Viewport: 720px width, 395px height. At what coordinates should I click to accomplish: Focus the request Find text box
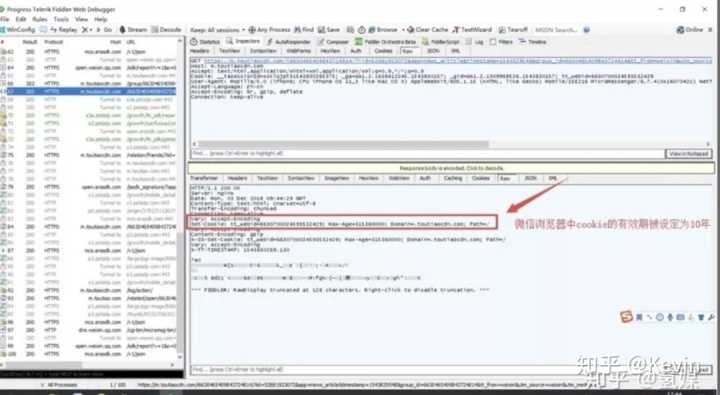(428, 153)
